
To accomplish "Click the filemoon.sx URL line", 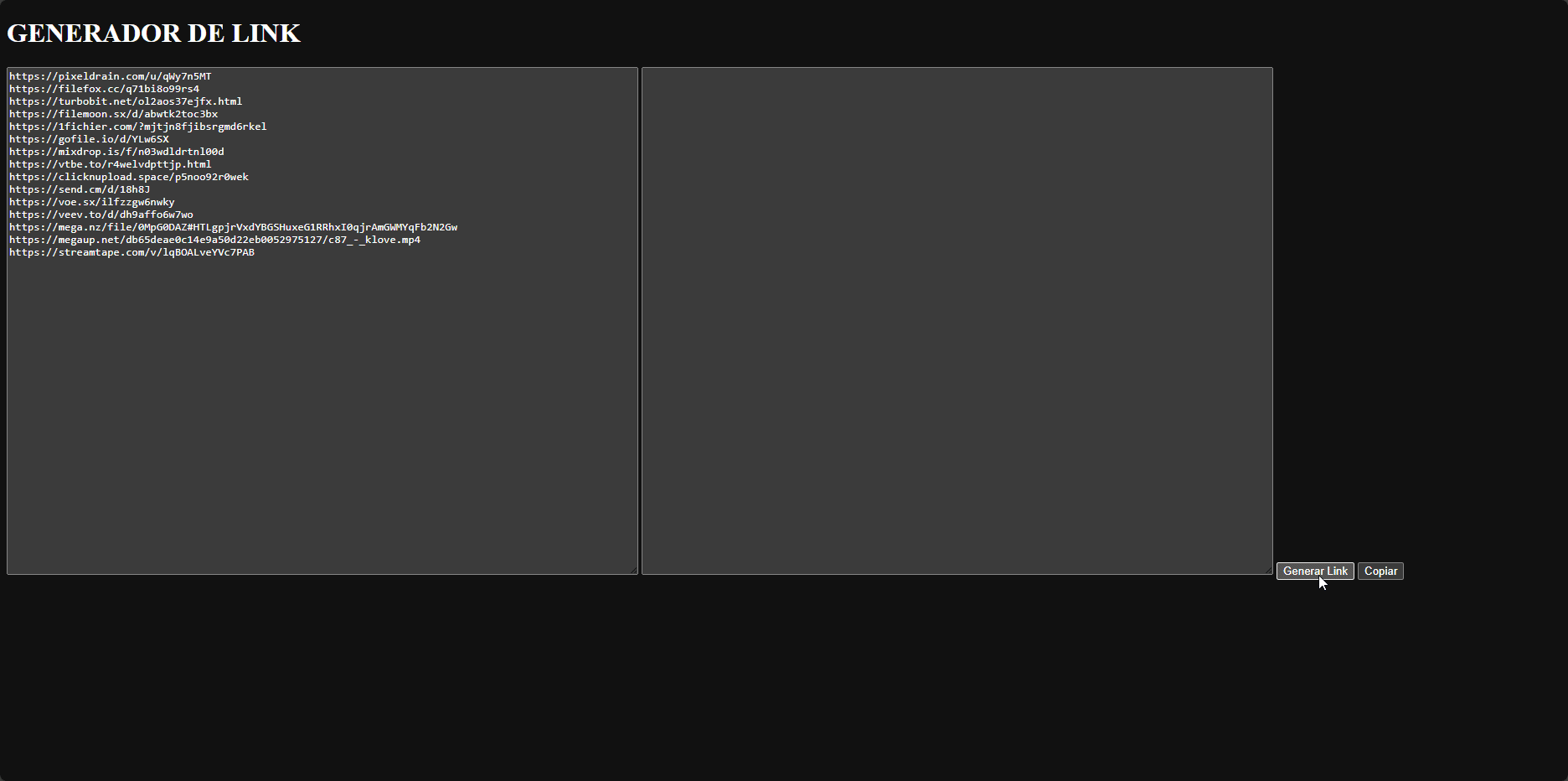I will (113, 114).
